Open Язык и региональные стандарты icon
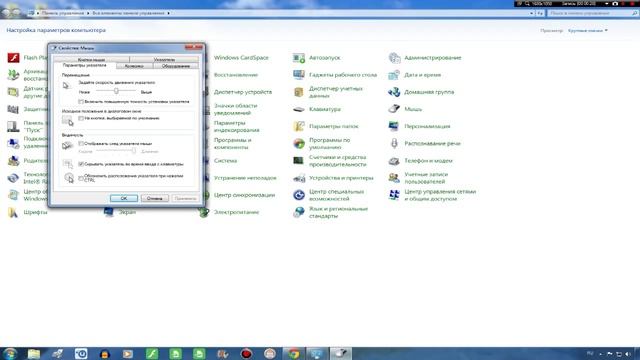 [x=299, y=212]
